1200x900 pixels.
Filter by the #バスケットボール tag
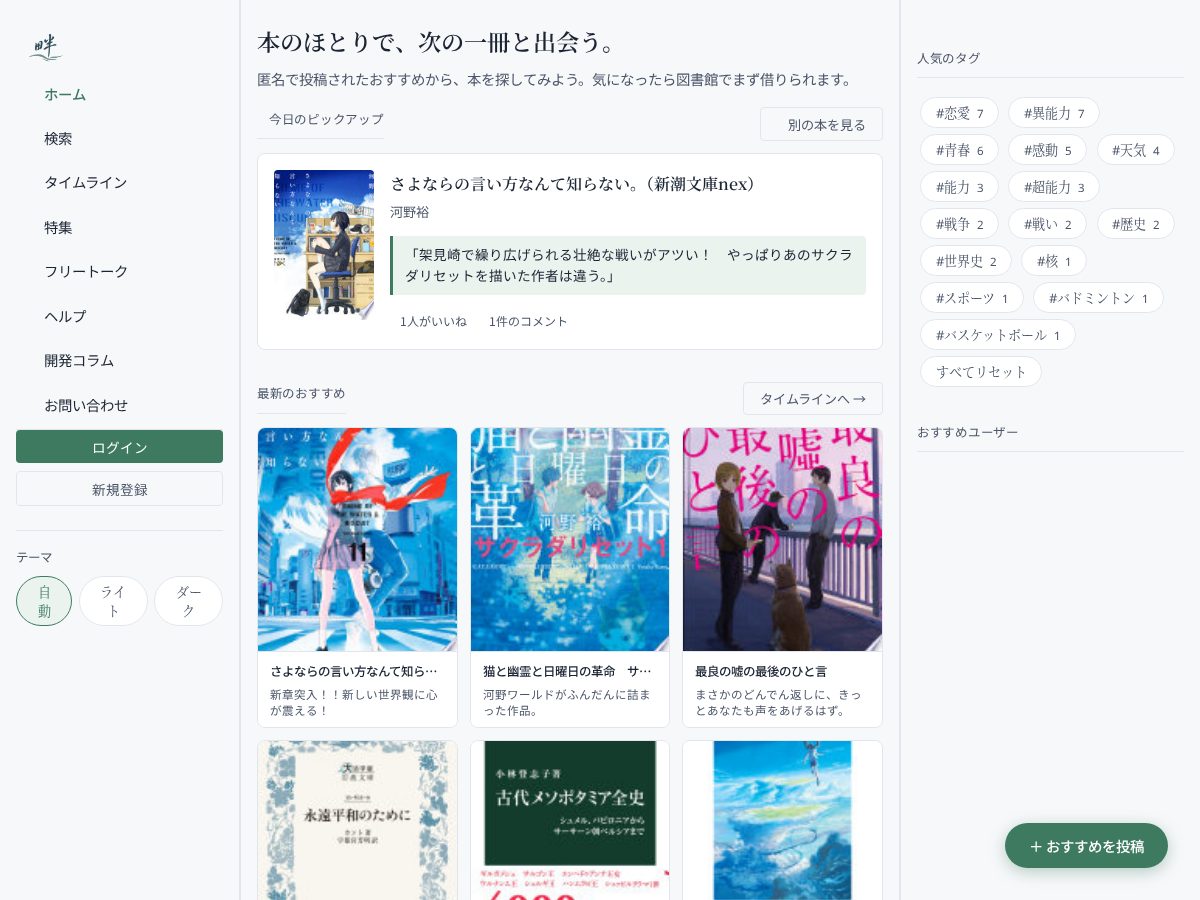(997, 335)
